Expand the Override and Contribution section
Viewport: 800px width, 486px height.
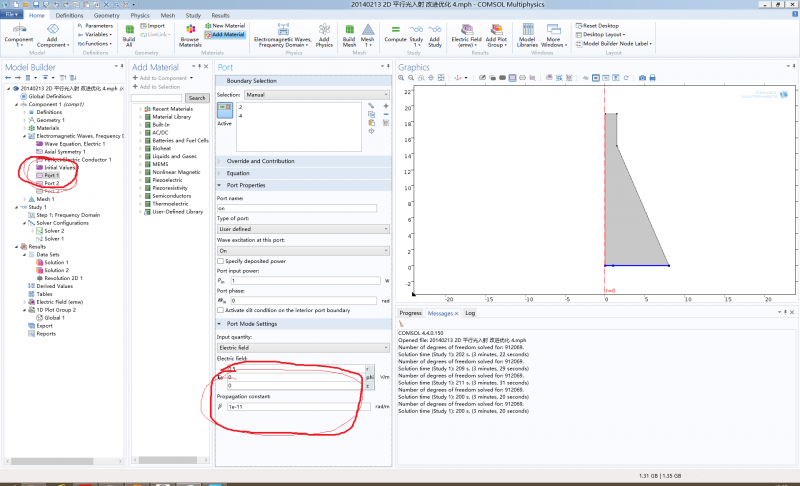click(260, 160)
